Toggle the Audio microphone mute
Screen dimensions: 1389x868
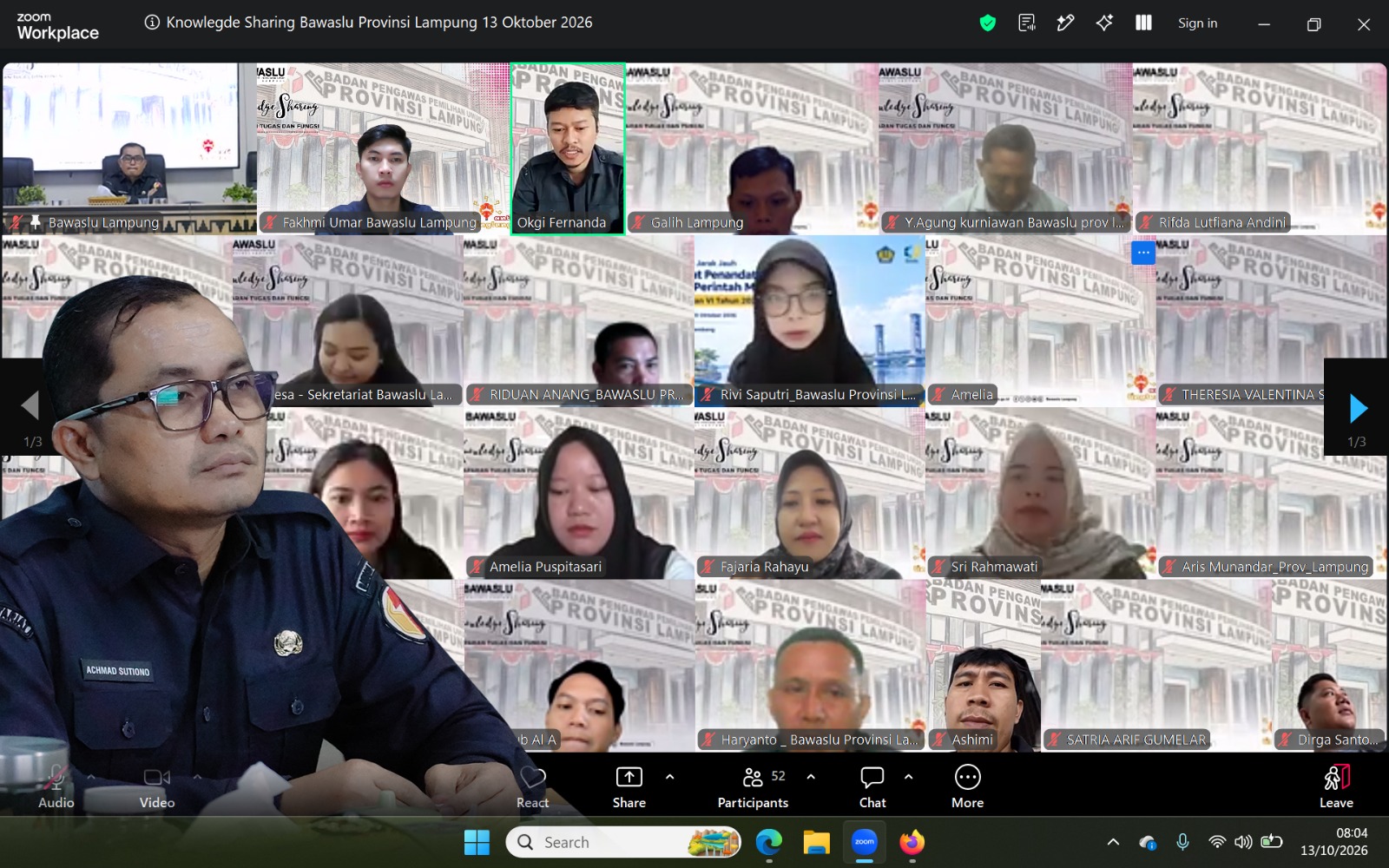[x=56, y=788]
